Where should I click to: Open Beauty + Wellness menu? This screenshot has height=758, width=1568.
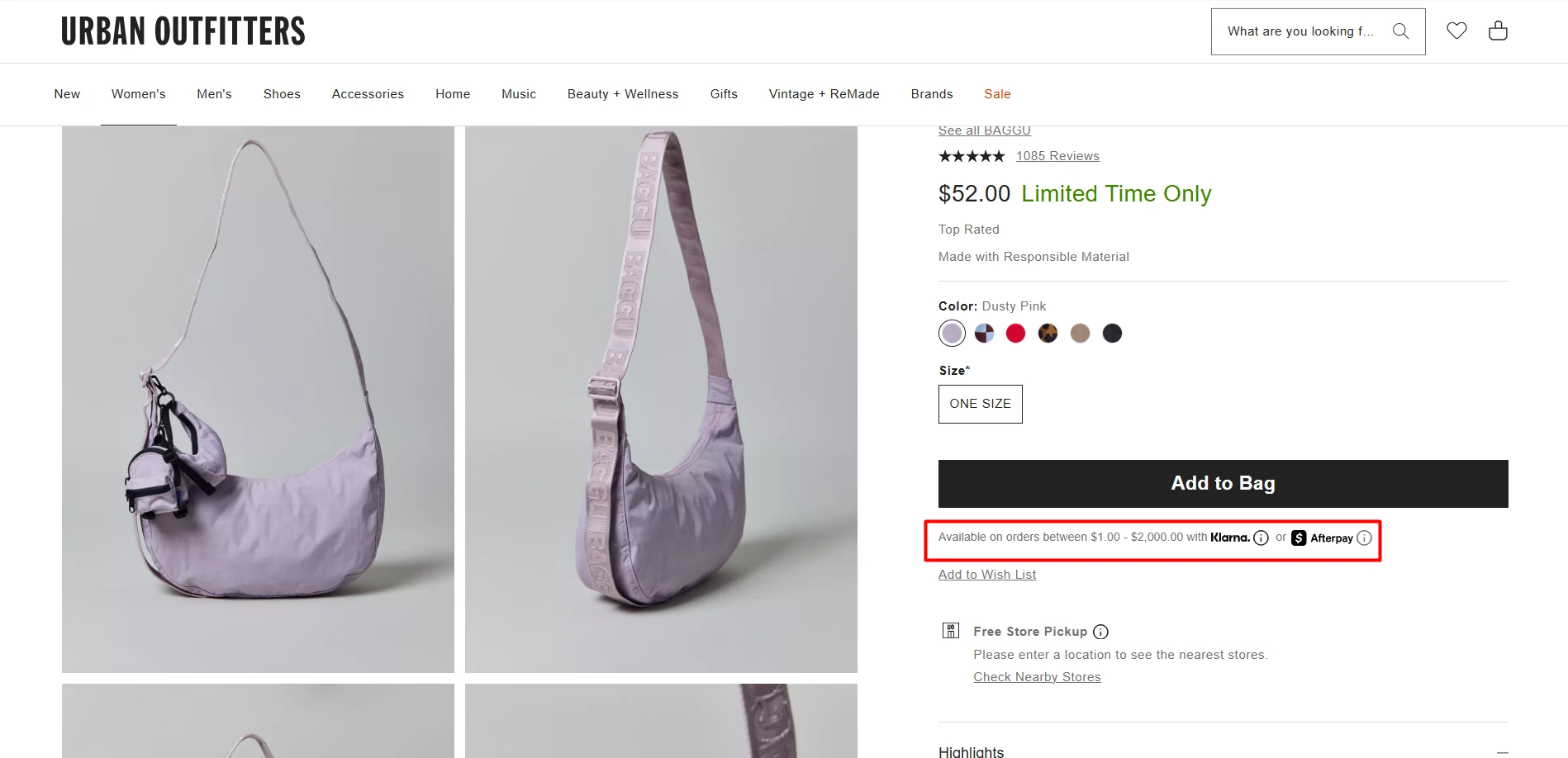coord(623,94)
